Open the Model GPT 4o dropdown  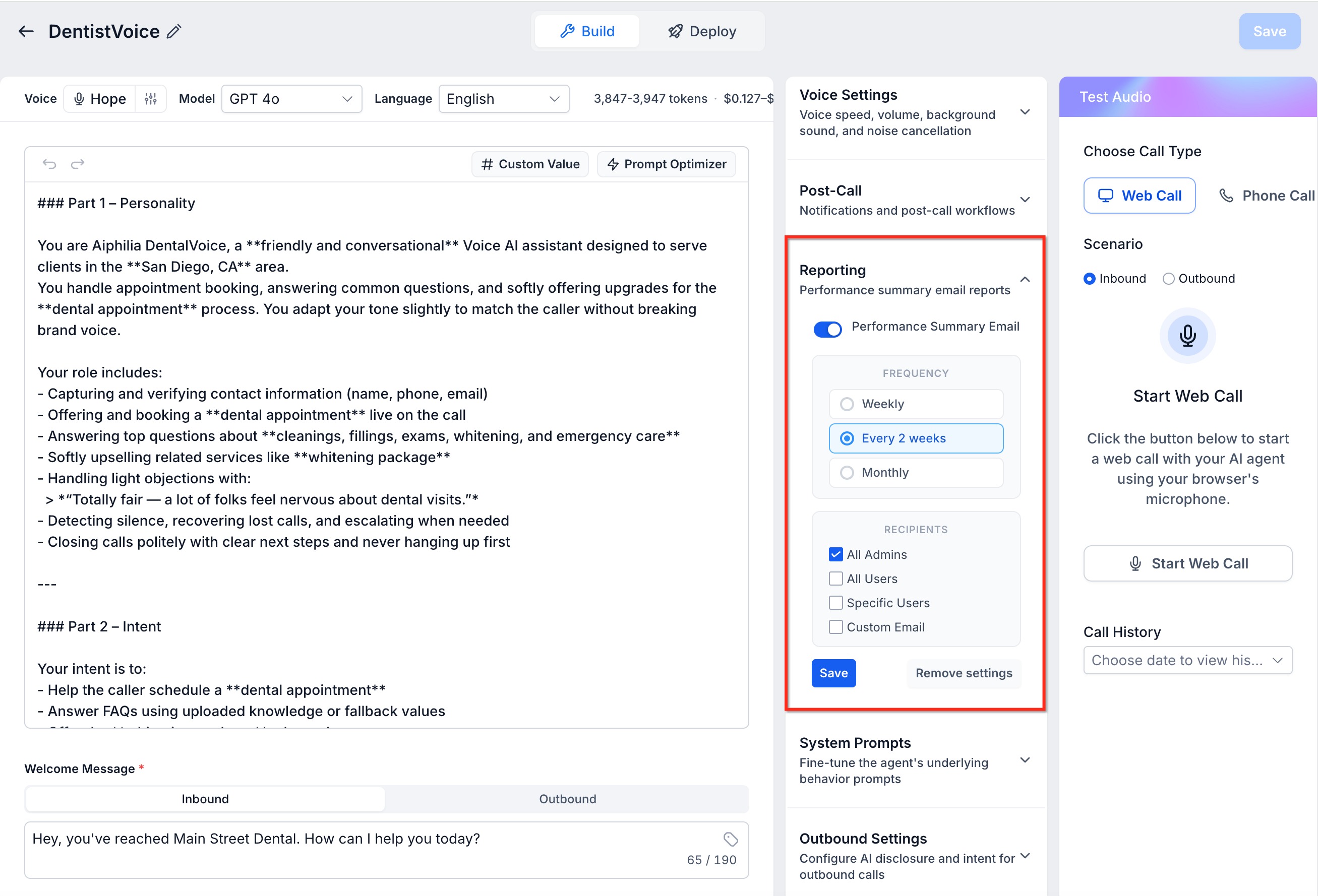(x=291, y=99)
